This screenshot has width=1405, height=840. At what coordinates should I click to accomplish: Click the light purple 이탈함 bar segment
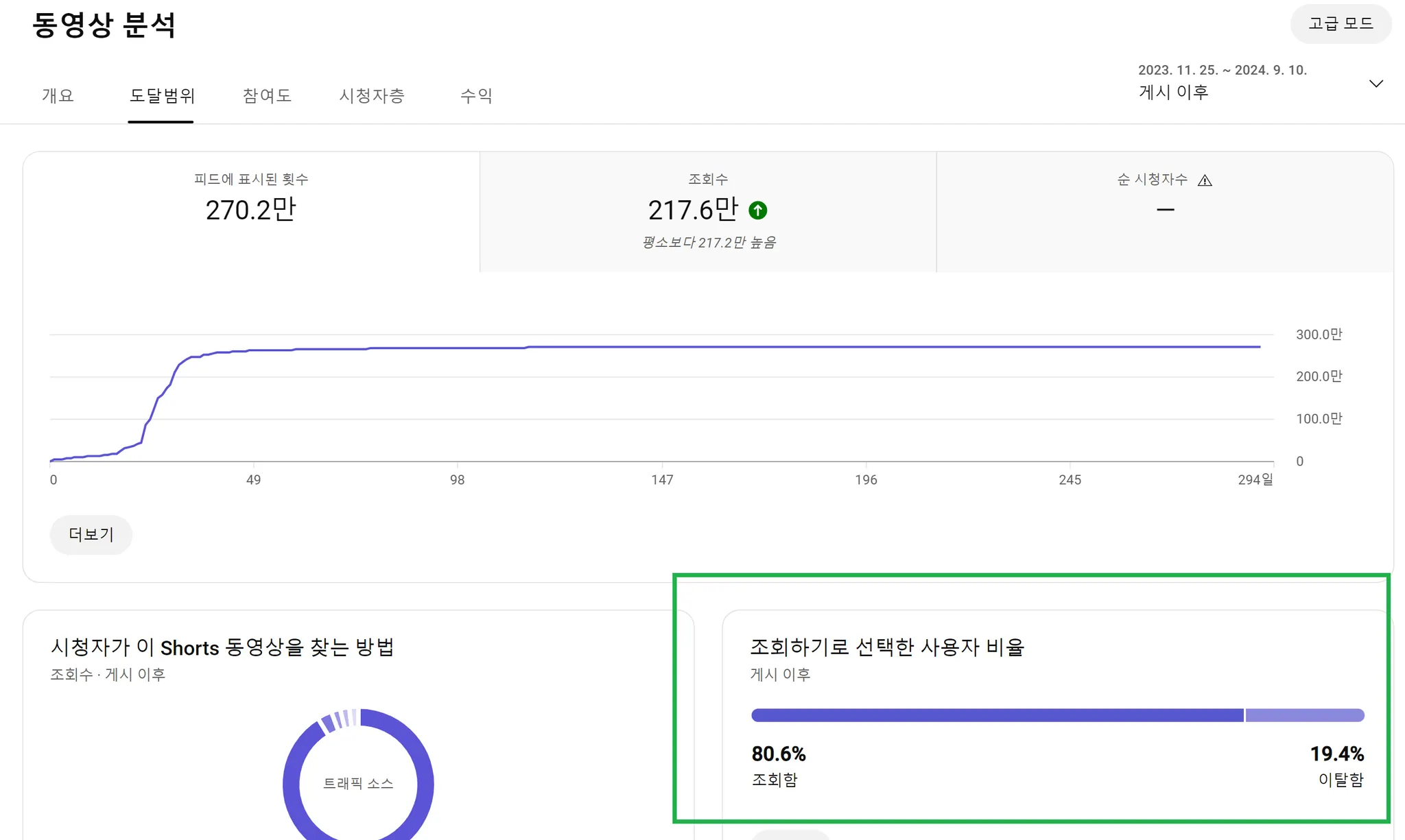[1304, 715]
